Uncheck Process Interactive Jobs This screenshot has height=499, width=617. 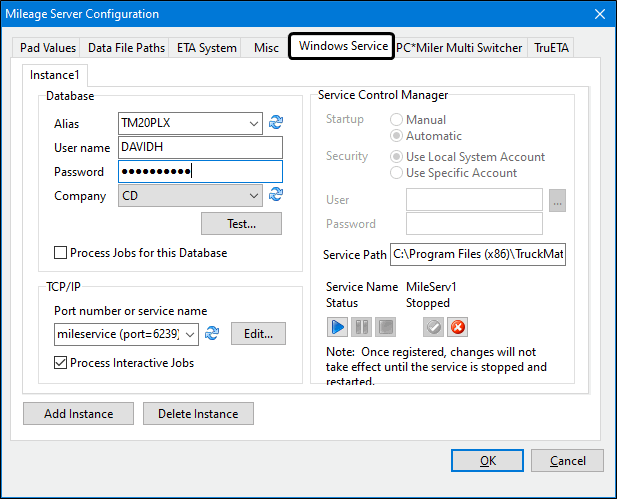tap(61, 363)
